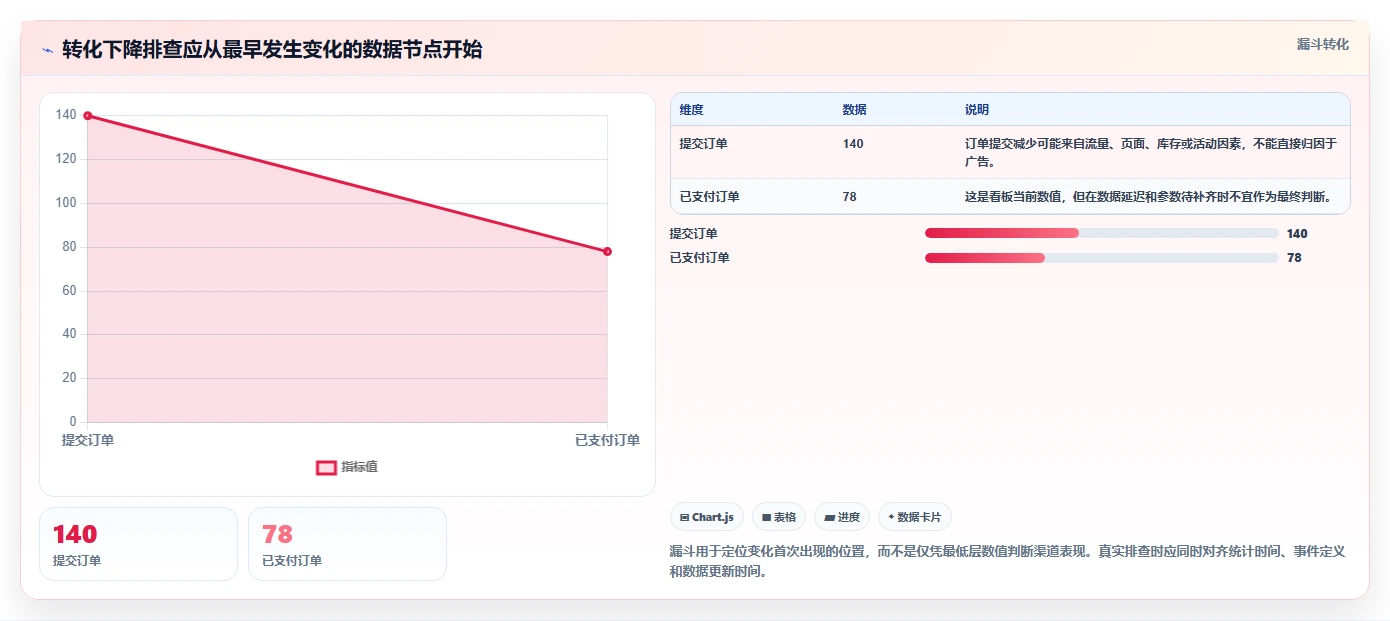
Task: Click the 漏斗转化 label in the header
Action: click(1322, 44)
